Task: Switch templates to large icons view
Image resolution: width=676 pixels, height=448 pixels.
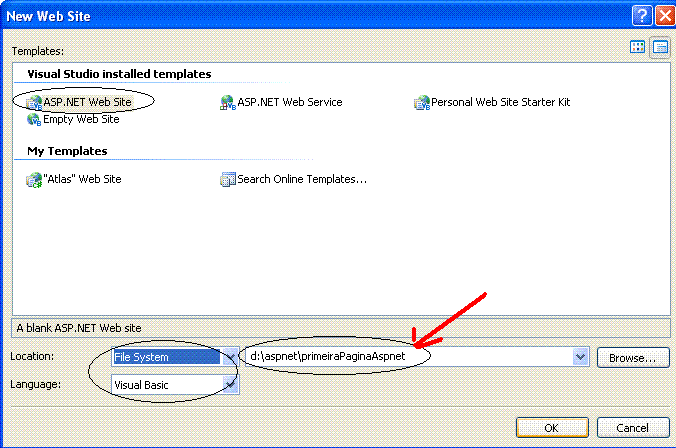Action: [x=637, y=47]
